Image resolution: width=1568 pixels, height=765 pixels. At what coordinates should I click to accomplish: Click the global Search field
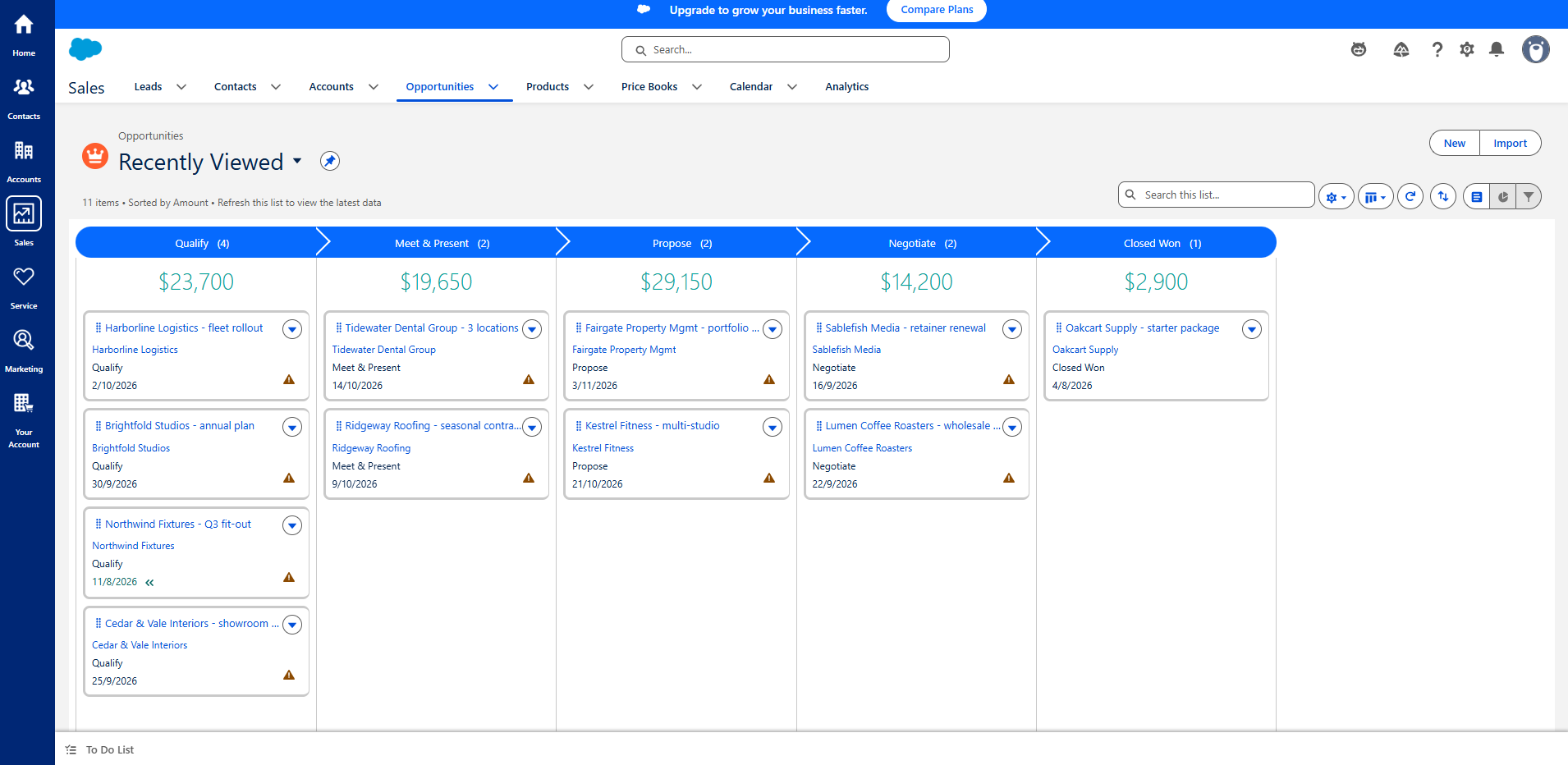click(786, 49)
